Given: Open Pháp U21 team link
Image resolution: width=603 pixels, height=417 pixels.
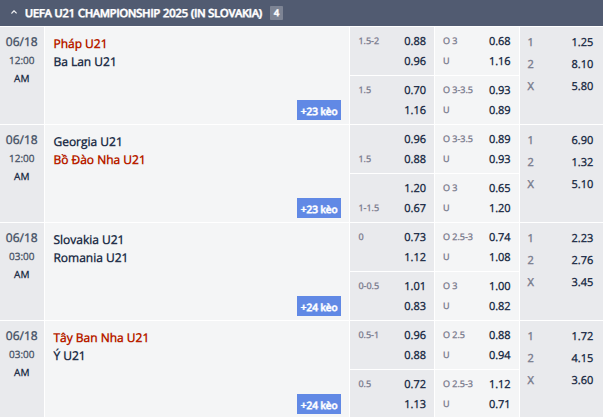Looking at the screenshot, I should coord(80,42).
